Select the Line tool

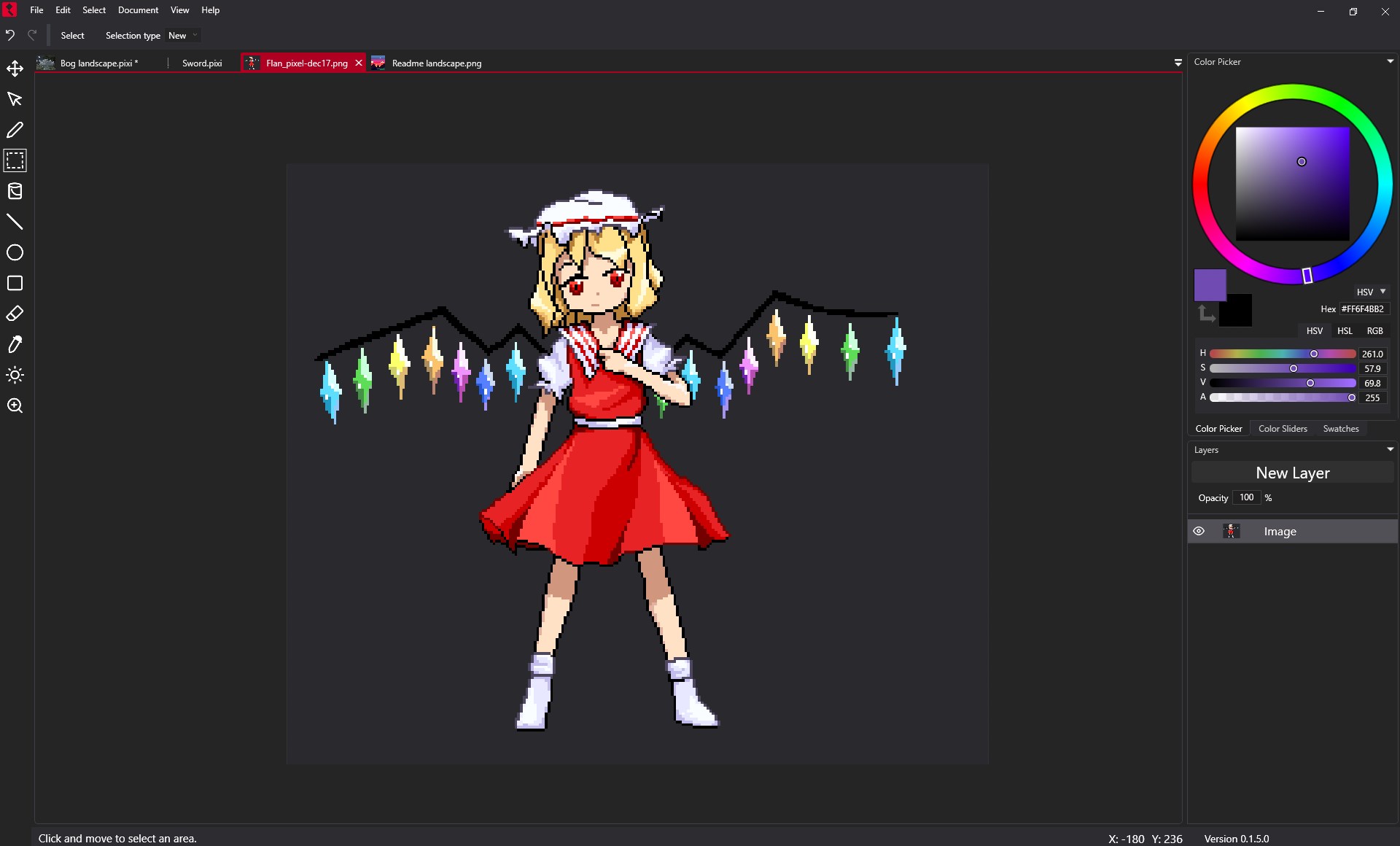point(15,222)
